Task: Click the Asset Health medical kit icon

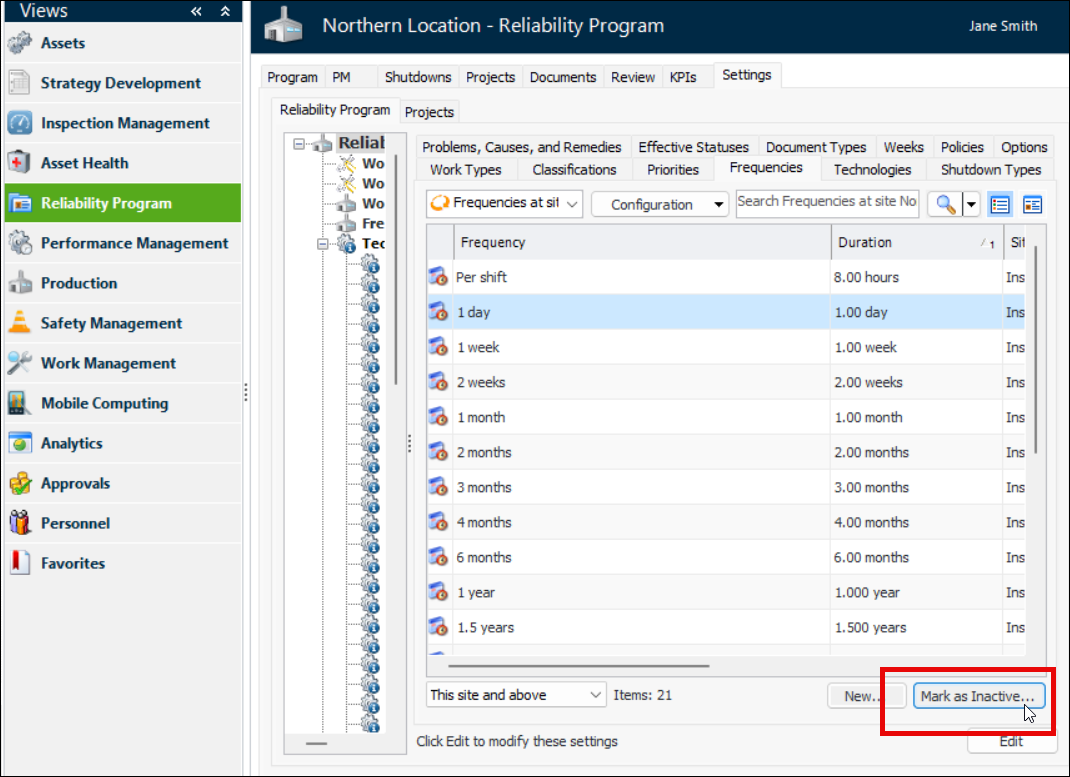Action: (x=20, y=163)
